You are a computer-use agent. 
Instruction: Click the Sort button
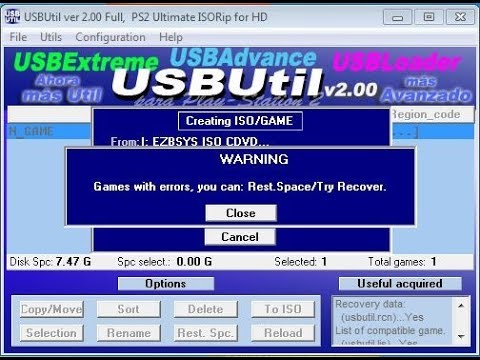[129, 309]
